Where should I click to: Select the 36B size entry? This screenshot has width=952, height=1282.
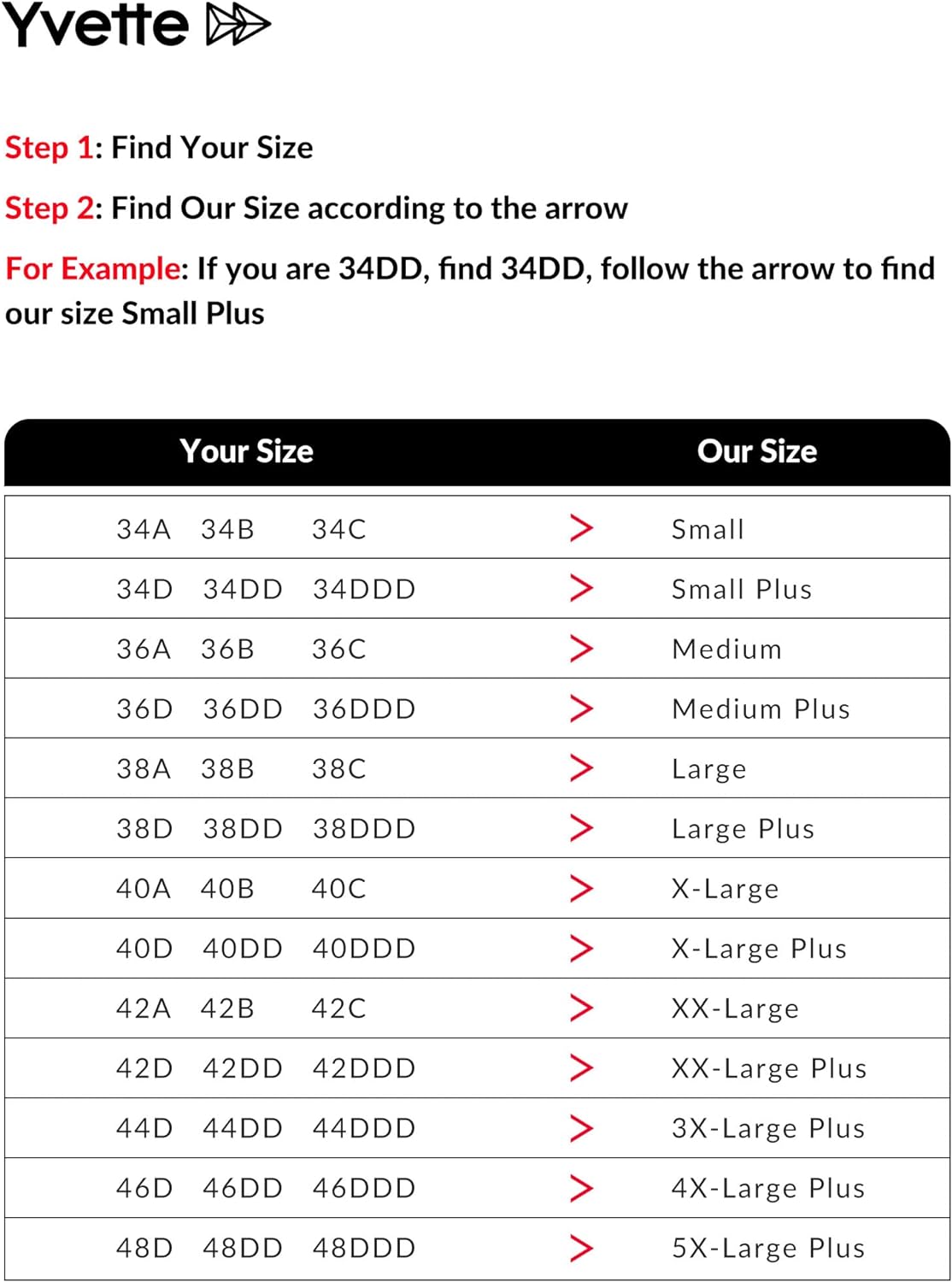[228, 649]
